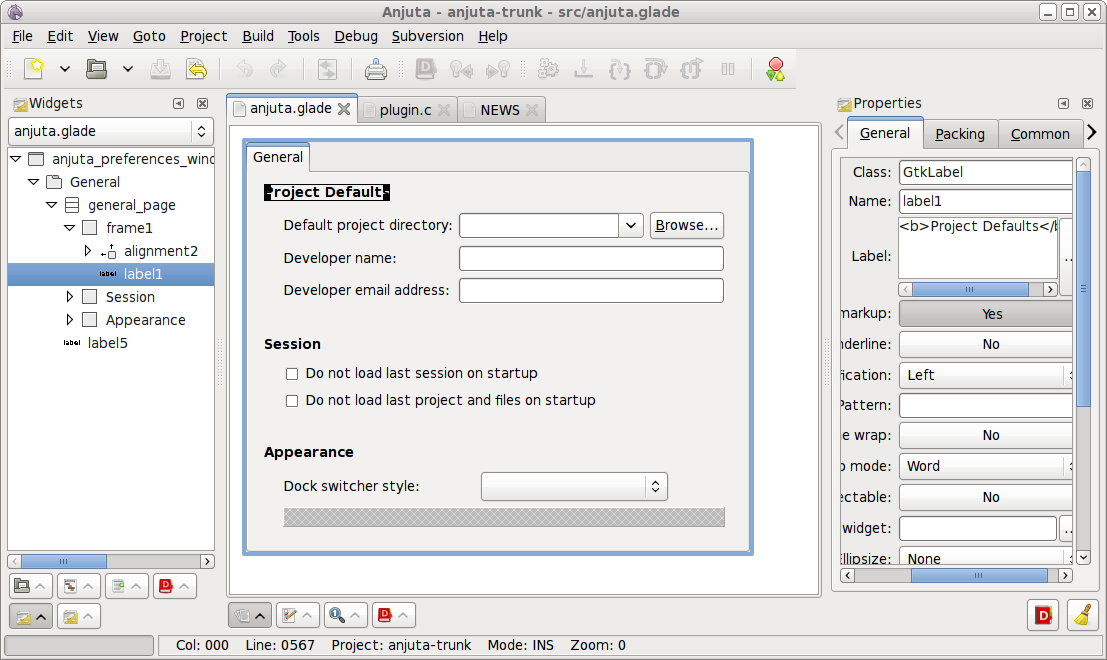
Task: Open the magnifier search pane button
Action: coord(345,616)
